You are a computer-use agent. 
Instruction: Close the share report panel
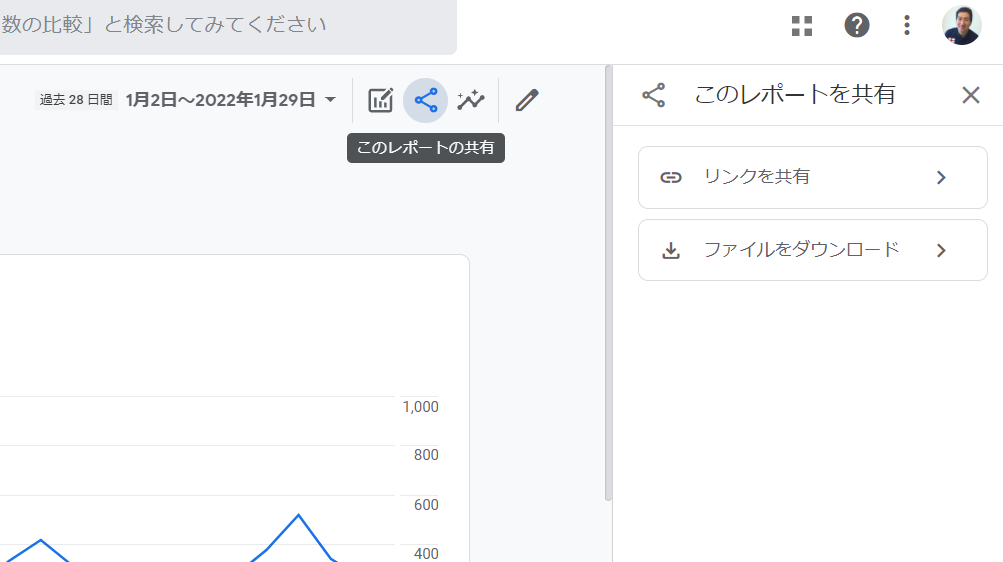point(970,95)
